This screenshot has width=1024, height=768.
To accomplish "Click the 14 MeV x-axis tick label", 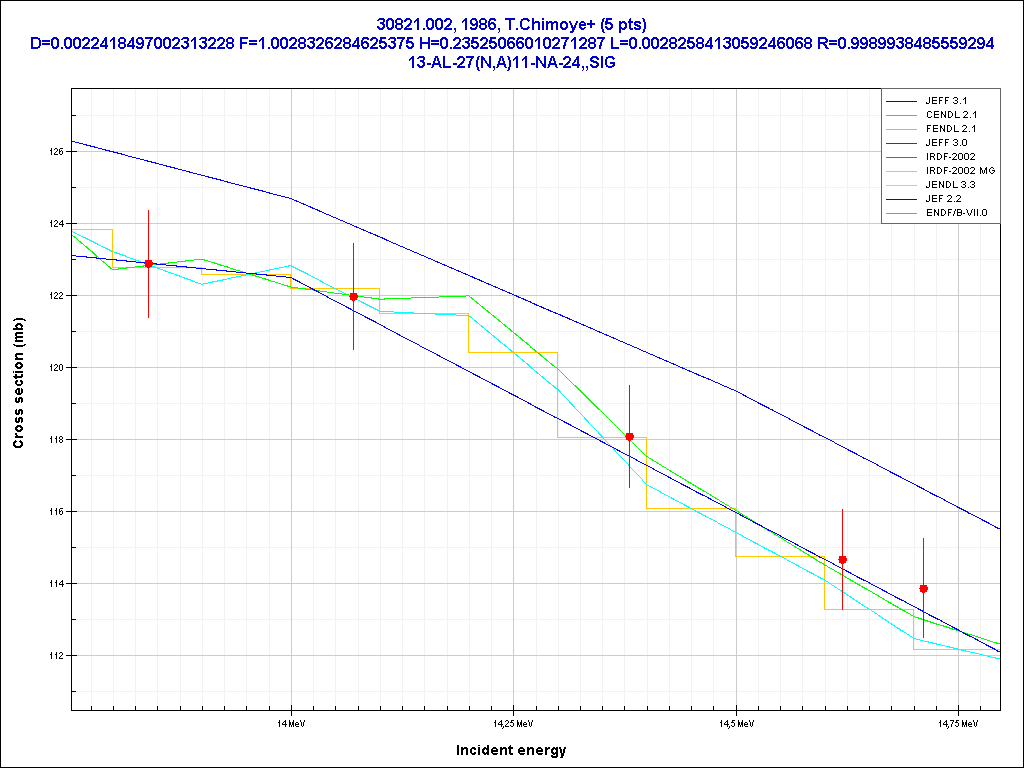I will pos(291,722).
